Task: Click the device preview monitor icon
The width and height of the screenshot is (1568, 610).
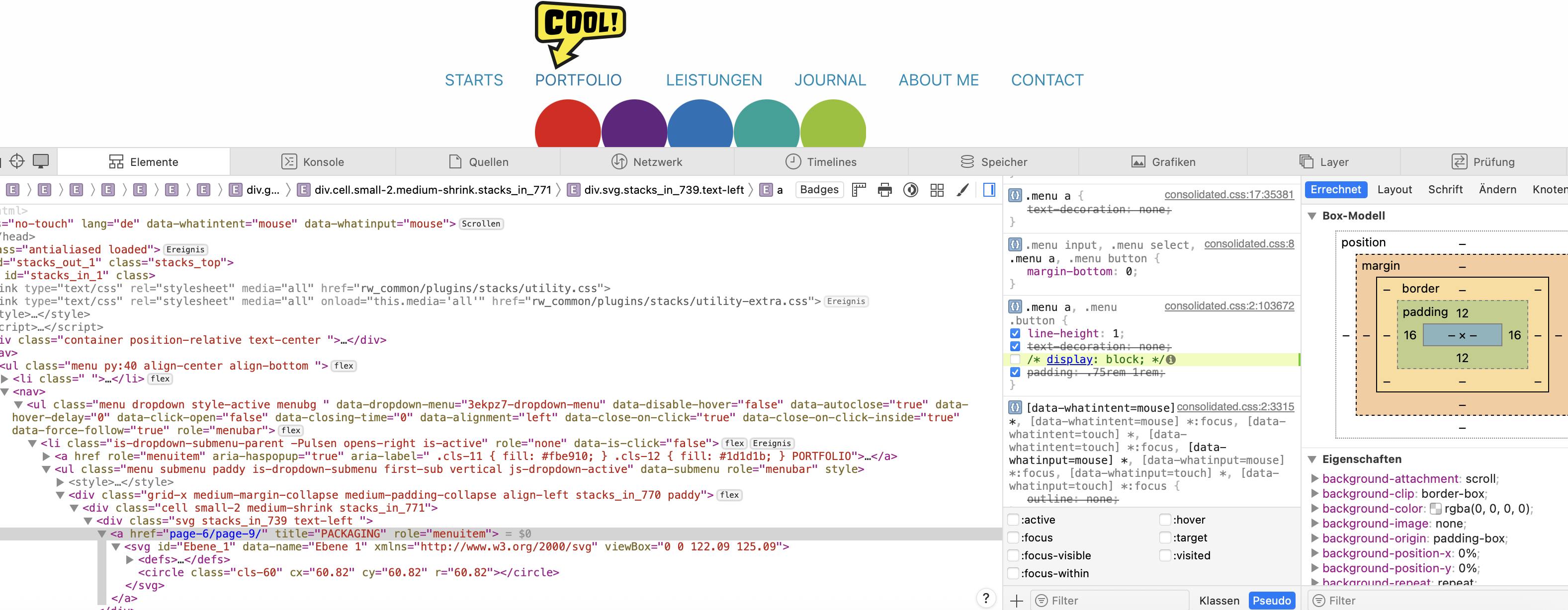Action: pos(41,161)
